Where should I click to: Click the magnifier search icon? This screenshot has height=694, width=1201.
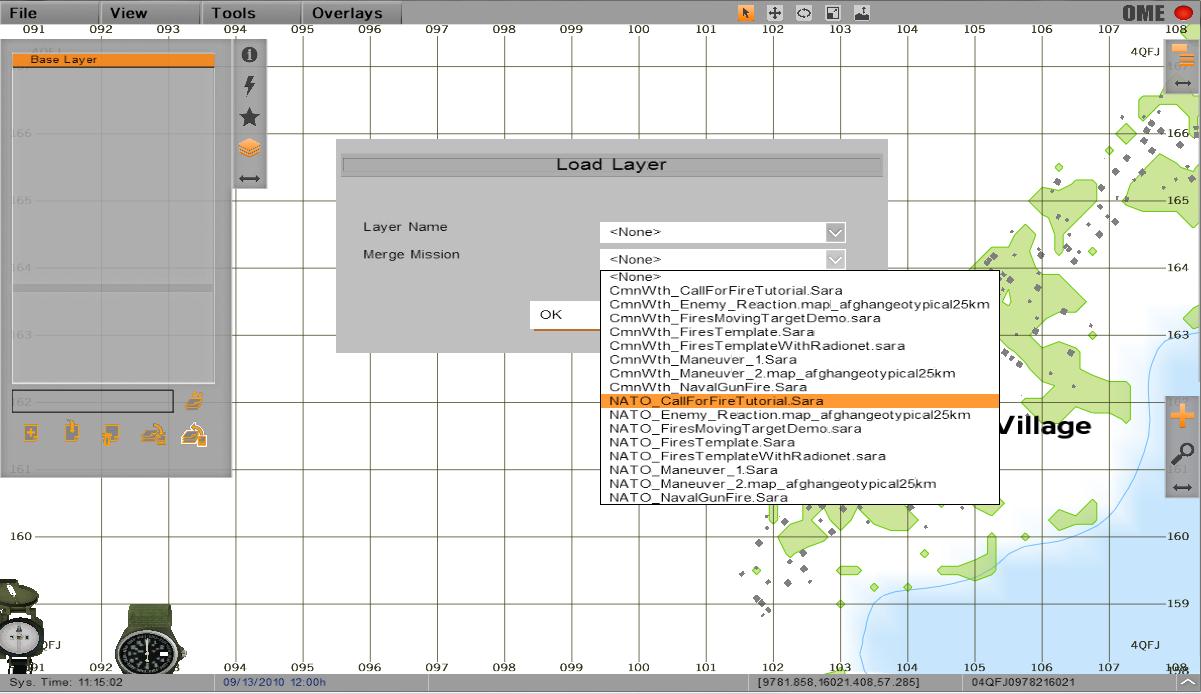pos(1182,453)
